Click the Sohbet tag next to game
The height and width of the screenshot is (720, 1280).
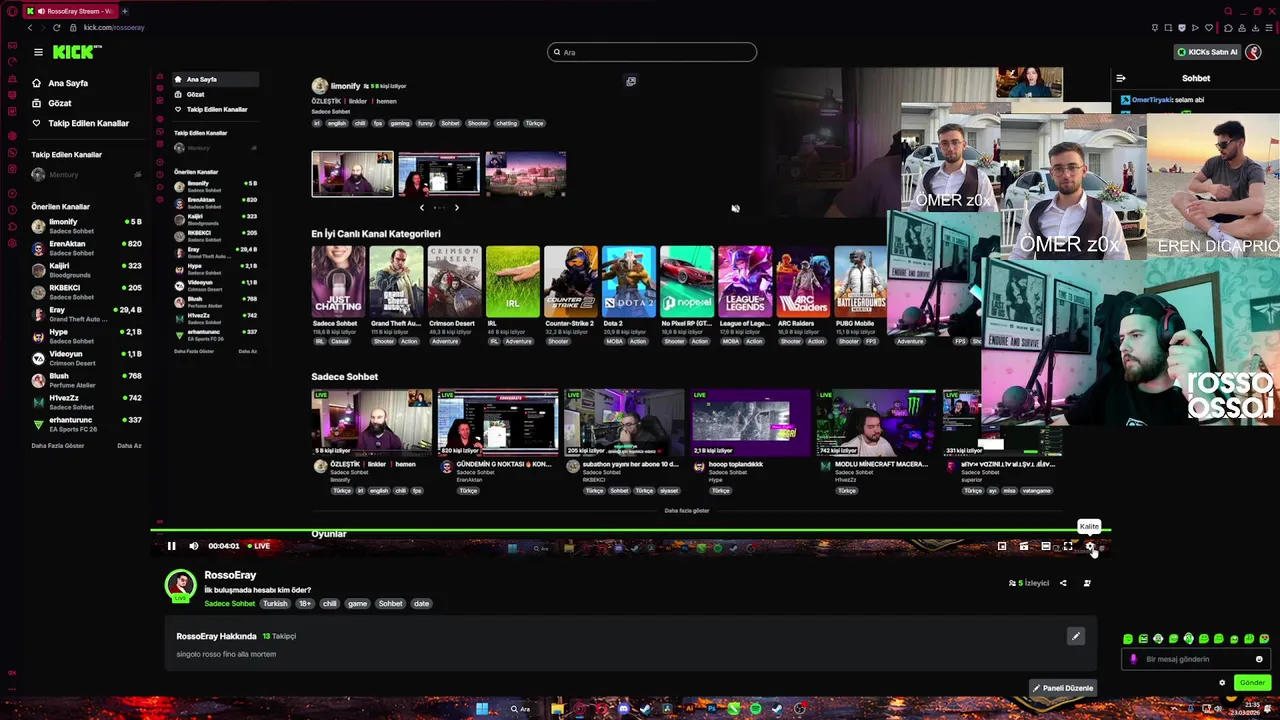tap(390, 604)
